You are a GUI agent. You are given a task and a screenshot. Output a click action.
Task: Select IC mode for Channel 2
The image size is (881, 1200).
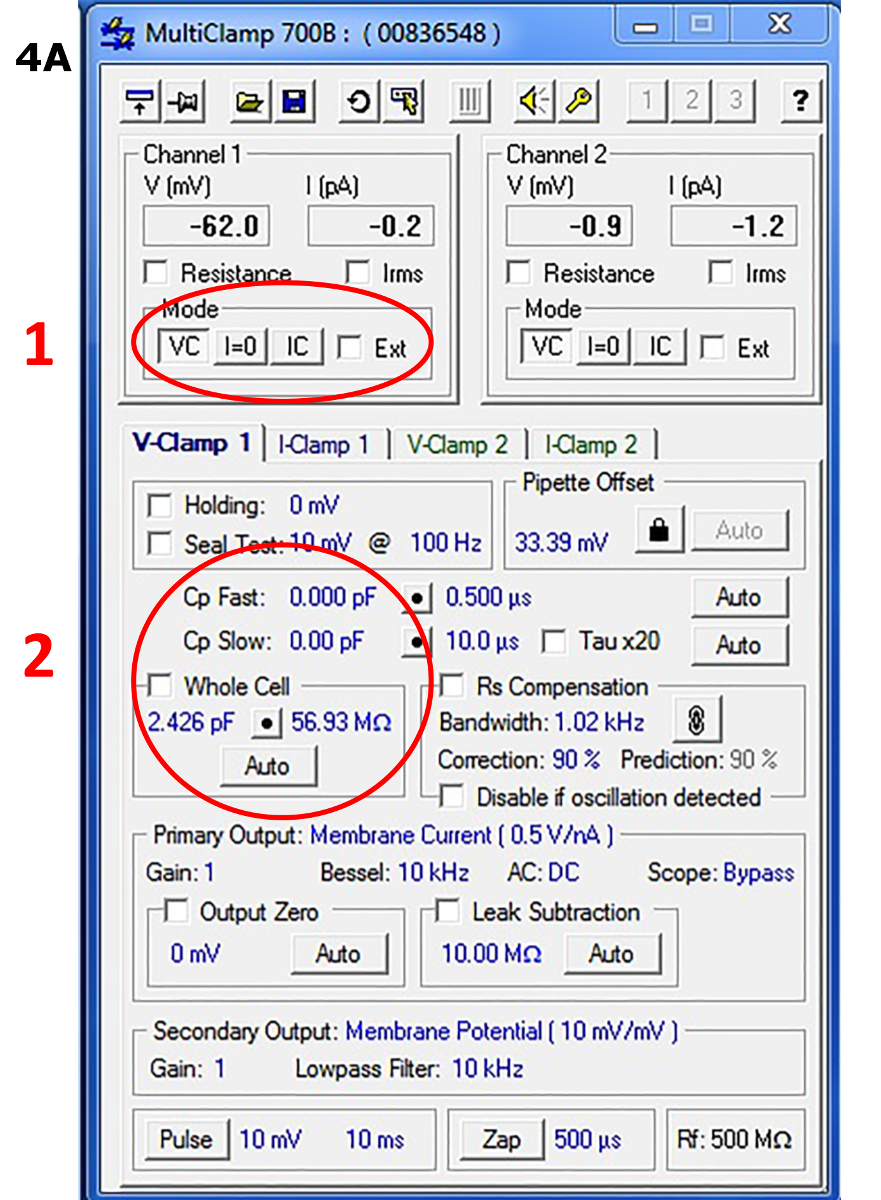click(660, 348)
